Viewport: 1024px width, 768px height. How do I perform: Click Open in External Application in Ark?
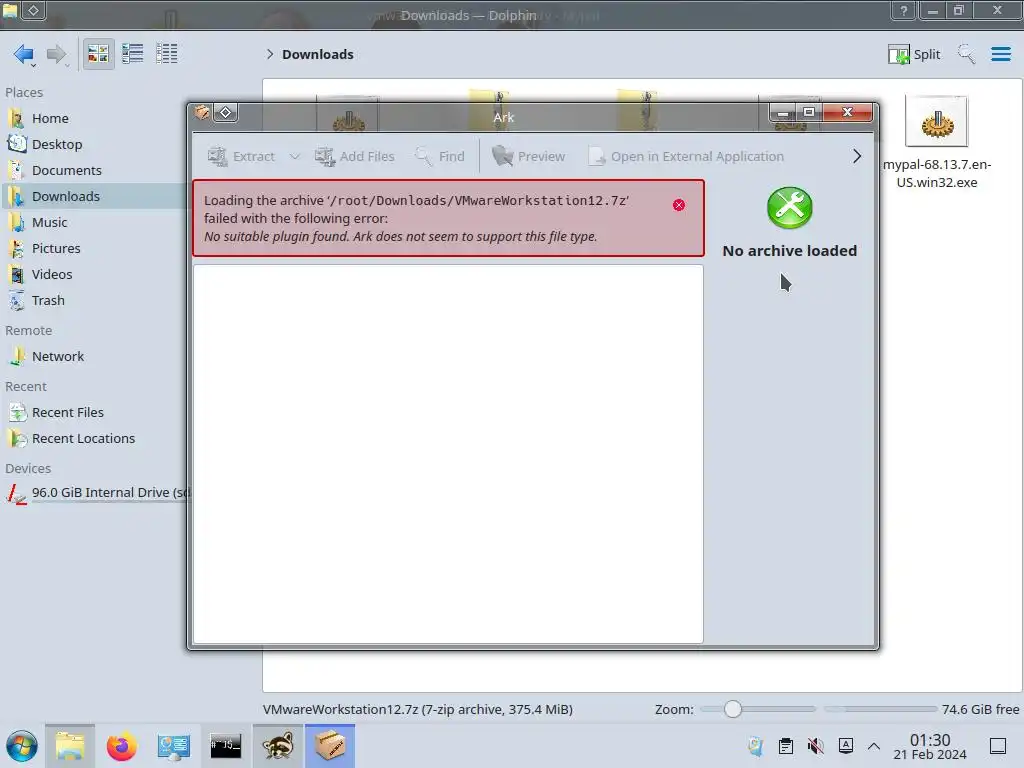pos(686,157)
